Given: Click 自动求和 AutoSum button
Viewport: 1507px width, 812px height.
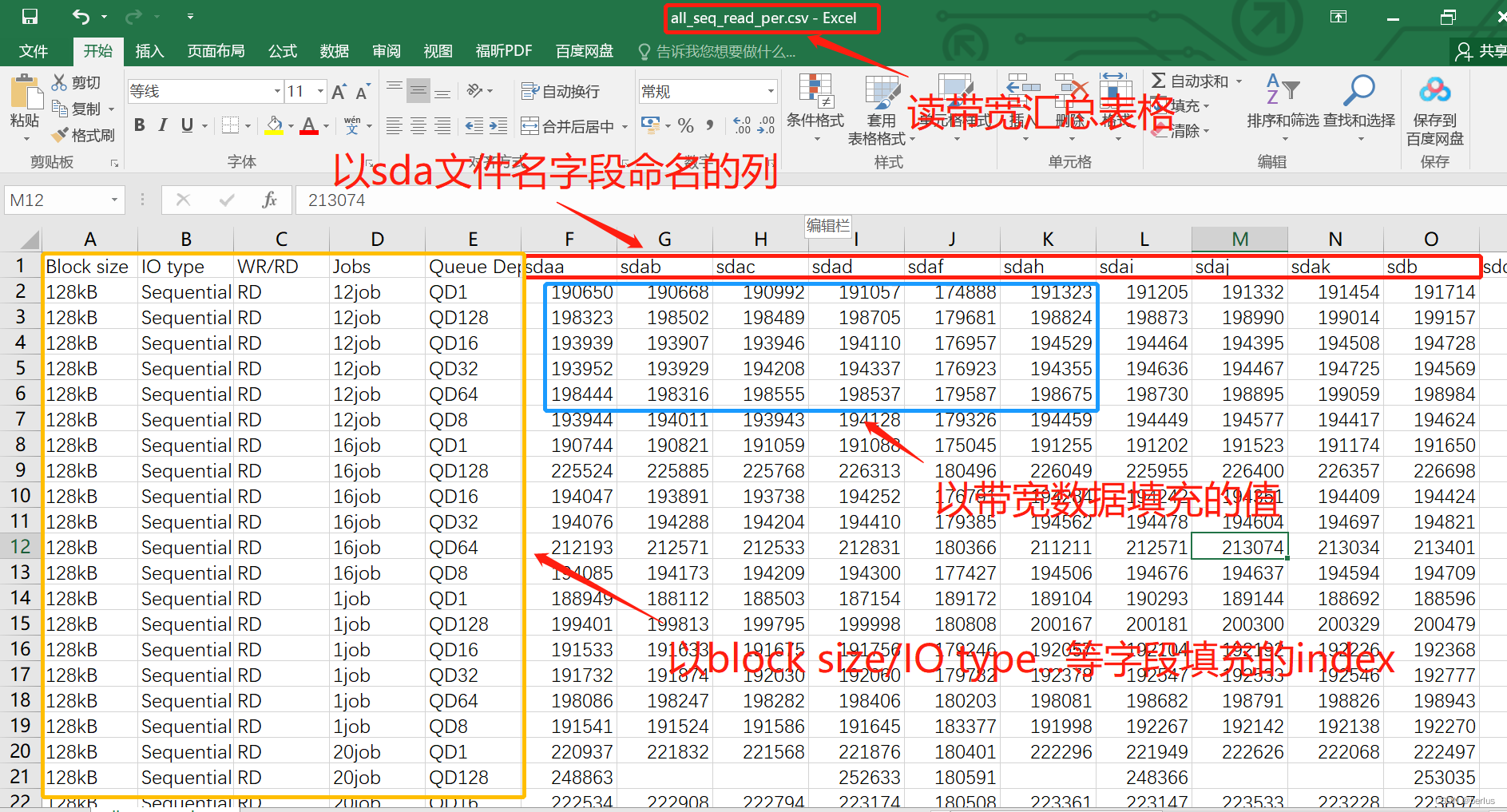Looking at the screenshot, I should [x=1190, y=81].
